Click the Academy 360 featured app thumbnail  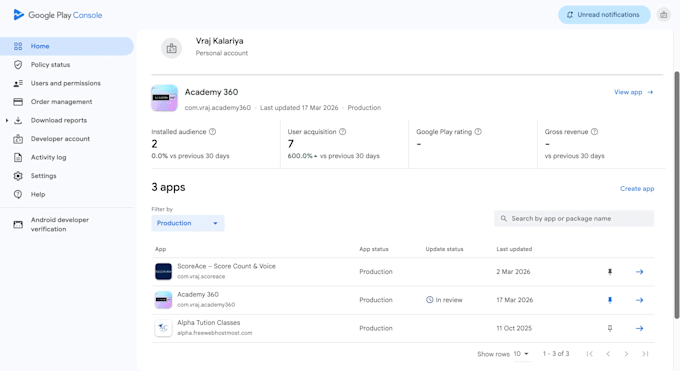point(164,98)
